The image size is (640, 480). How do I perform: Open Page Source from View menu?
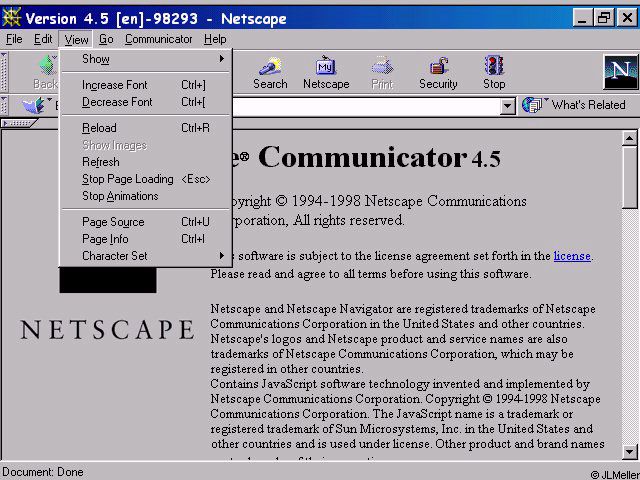pos(146,222)
